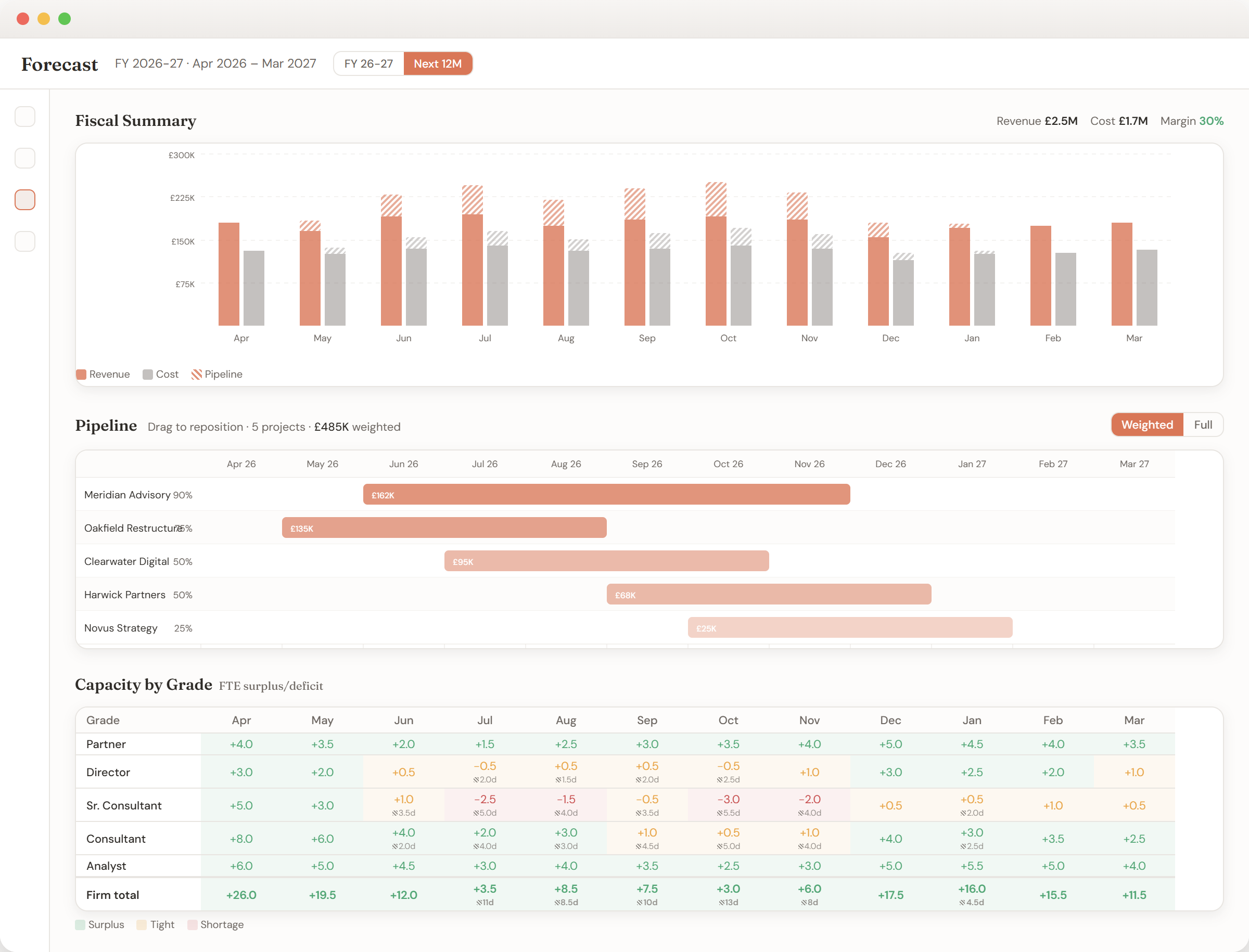The image size is (1249, 952).
Task: Click the topmost sidebar navigation icon
Action: pyautogui.click(x=24, y=116)
